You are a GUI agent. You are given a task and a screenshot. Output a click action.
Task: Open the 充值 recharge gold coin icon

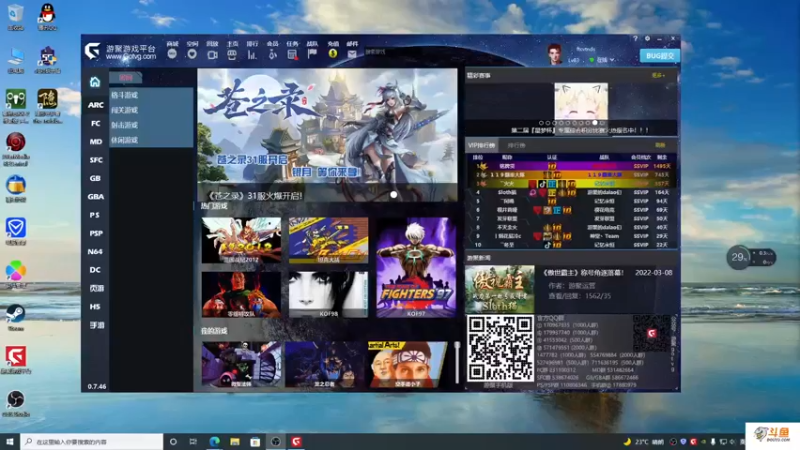333,54
